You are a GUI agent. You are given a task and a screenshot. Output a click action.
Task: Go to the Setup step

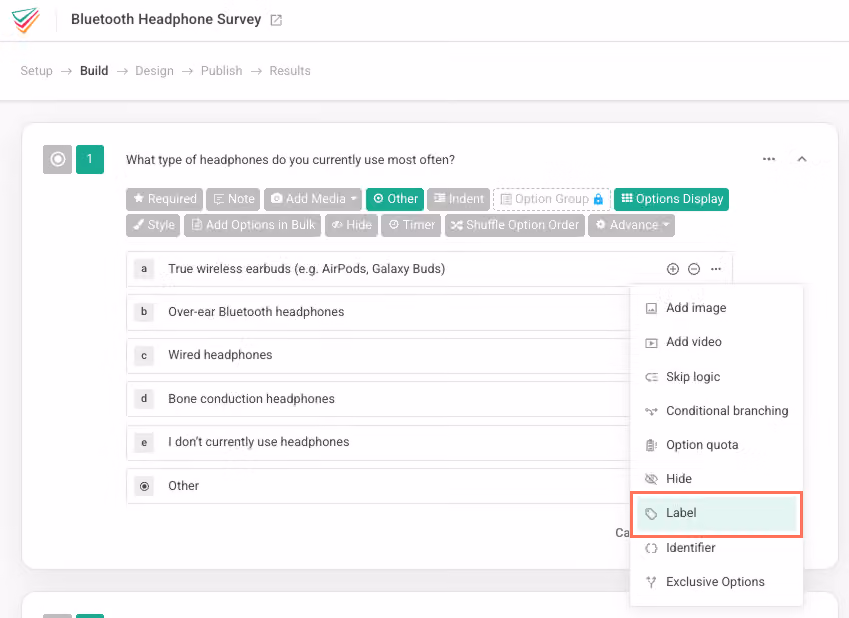pyautogui.click(x=36, y=71)
